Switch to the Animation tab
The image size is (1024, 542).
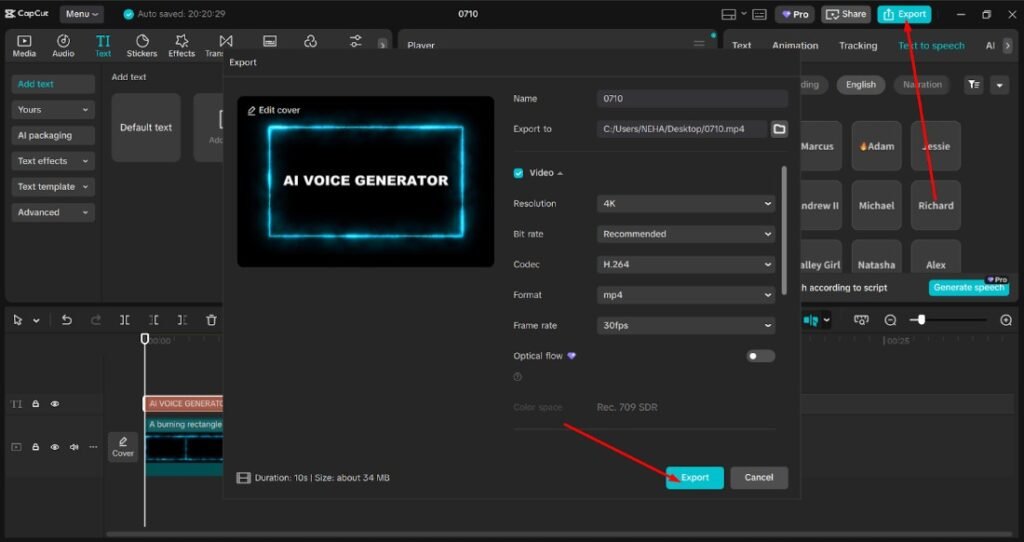[x=795, y=46]
